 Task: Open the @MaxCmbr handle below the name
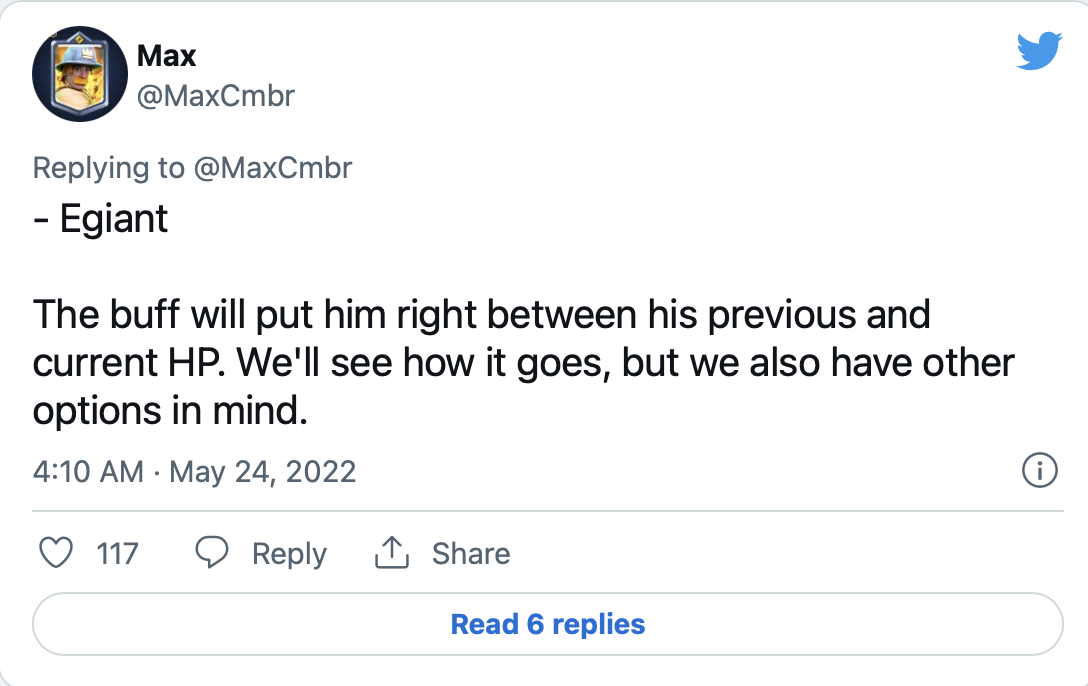pos(216,96)
